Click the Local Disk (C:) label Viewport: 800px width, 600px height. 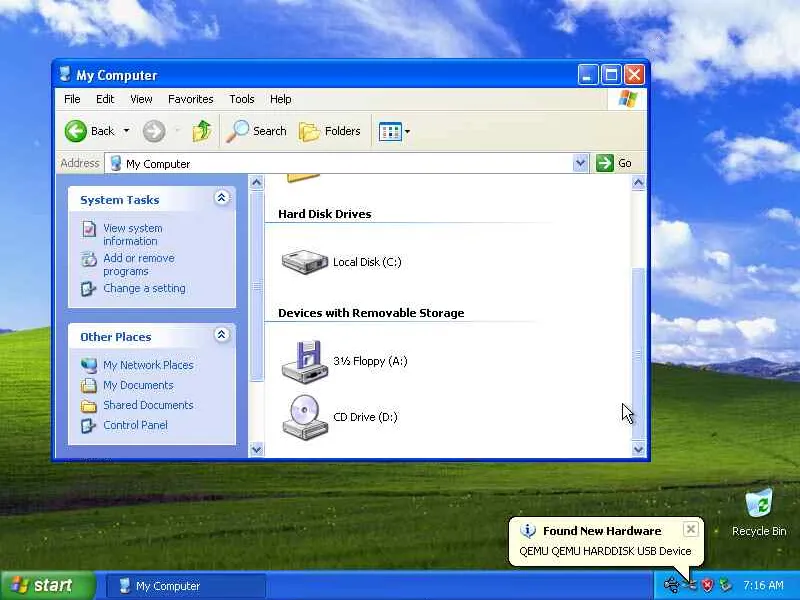pyautogui.click(x=367, y=262)
